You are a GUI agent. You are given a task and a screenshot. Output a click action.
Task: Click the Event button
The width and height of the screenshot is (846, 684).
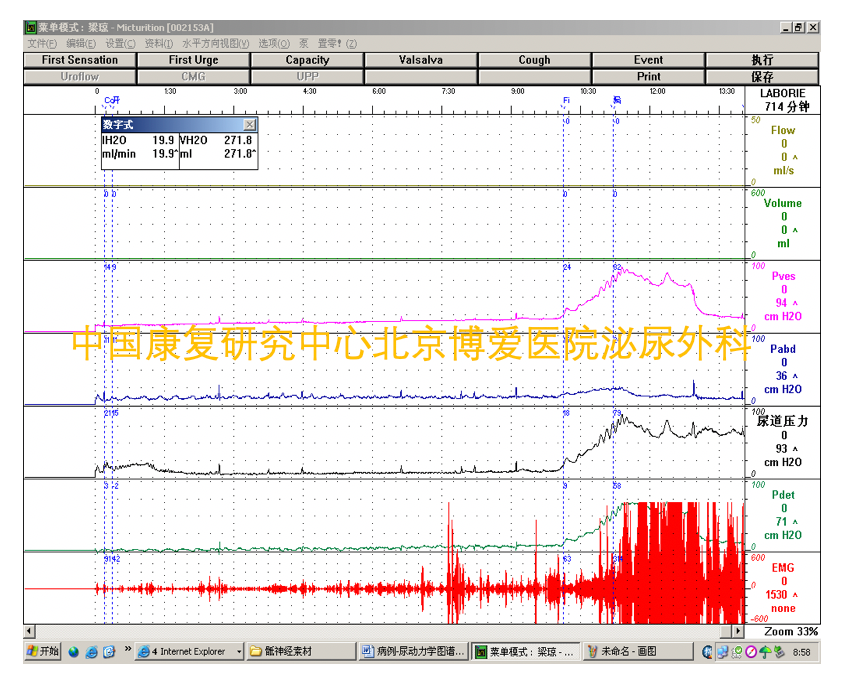click(649, 60)
